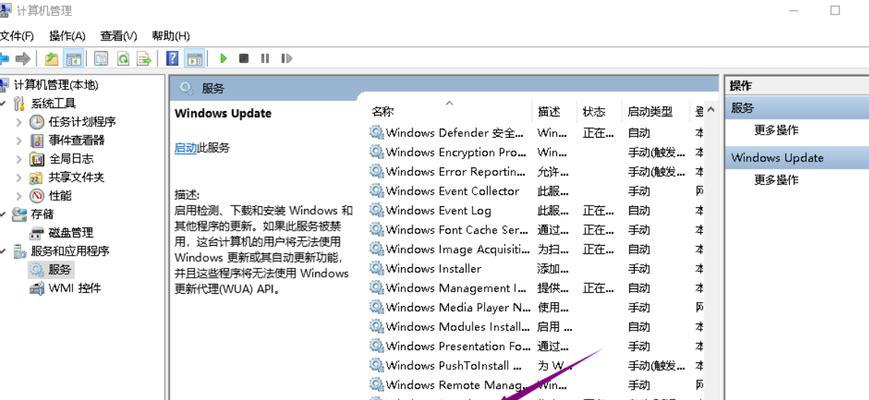The height and width of the screenshot is (400, 869).
Task: Open the 文件(F) menu
Action: coord(17,36)
